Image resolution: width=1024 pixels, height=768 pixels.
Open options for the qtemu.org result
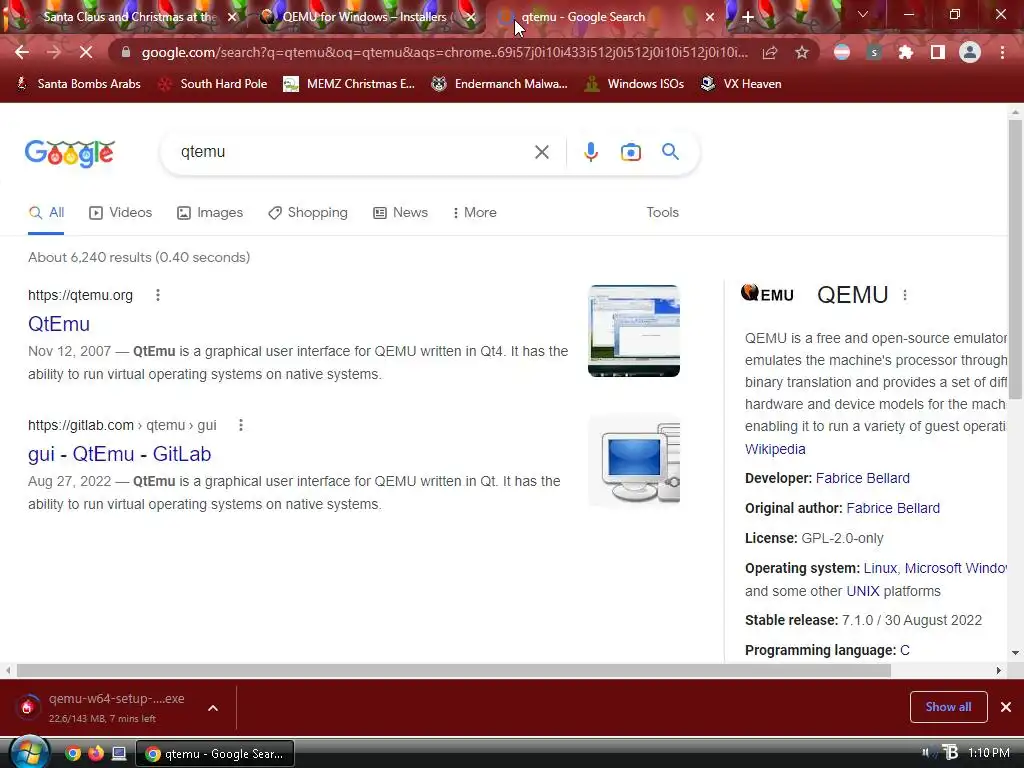[x=157, y=295]
